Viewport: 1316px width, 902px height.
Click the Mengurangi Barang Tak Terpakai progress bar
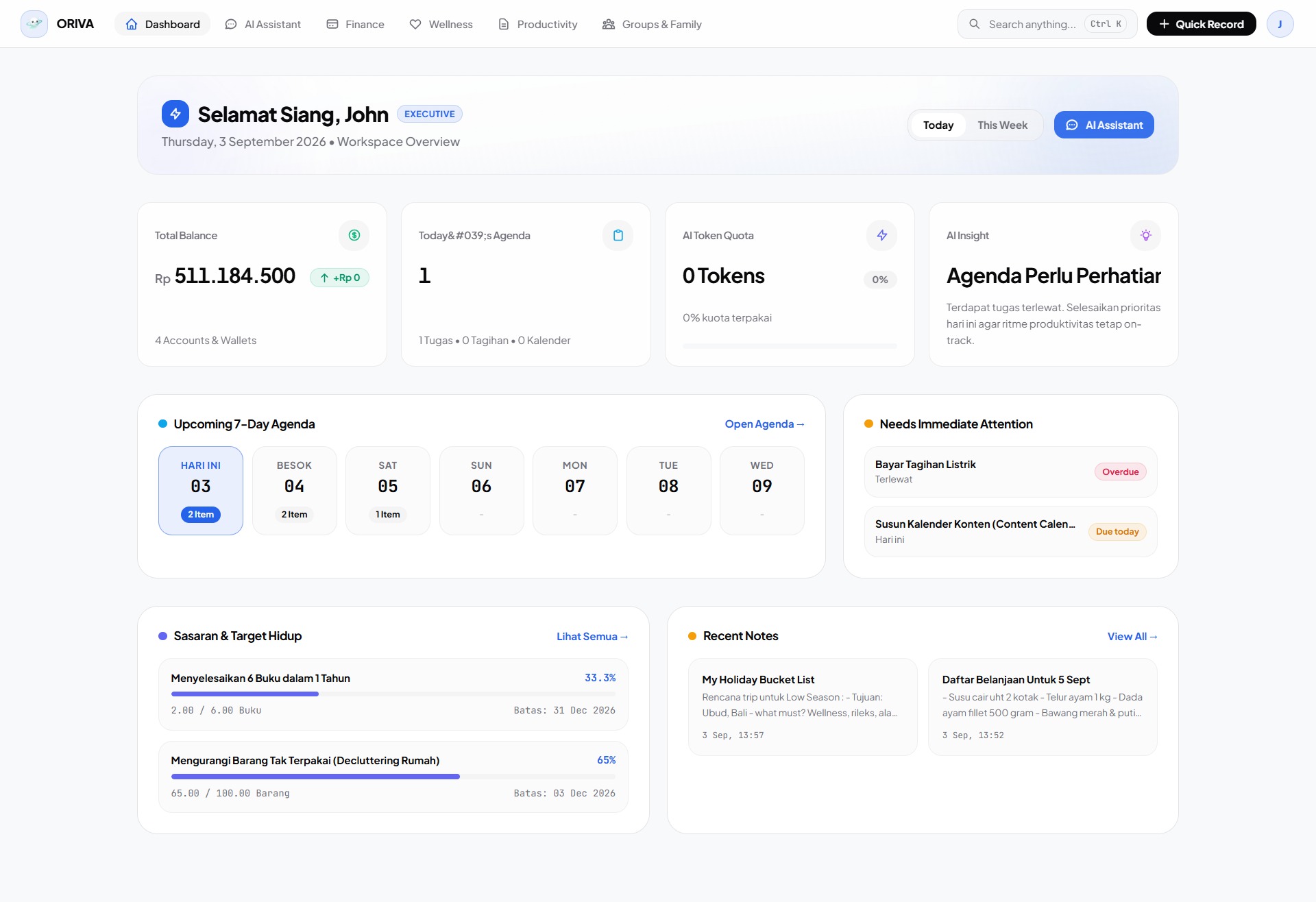point(393,777)
